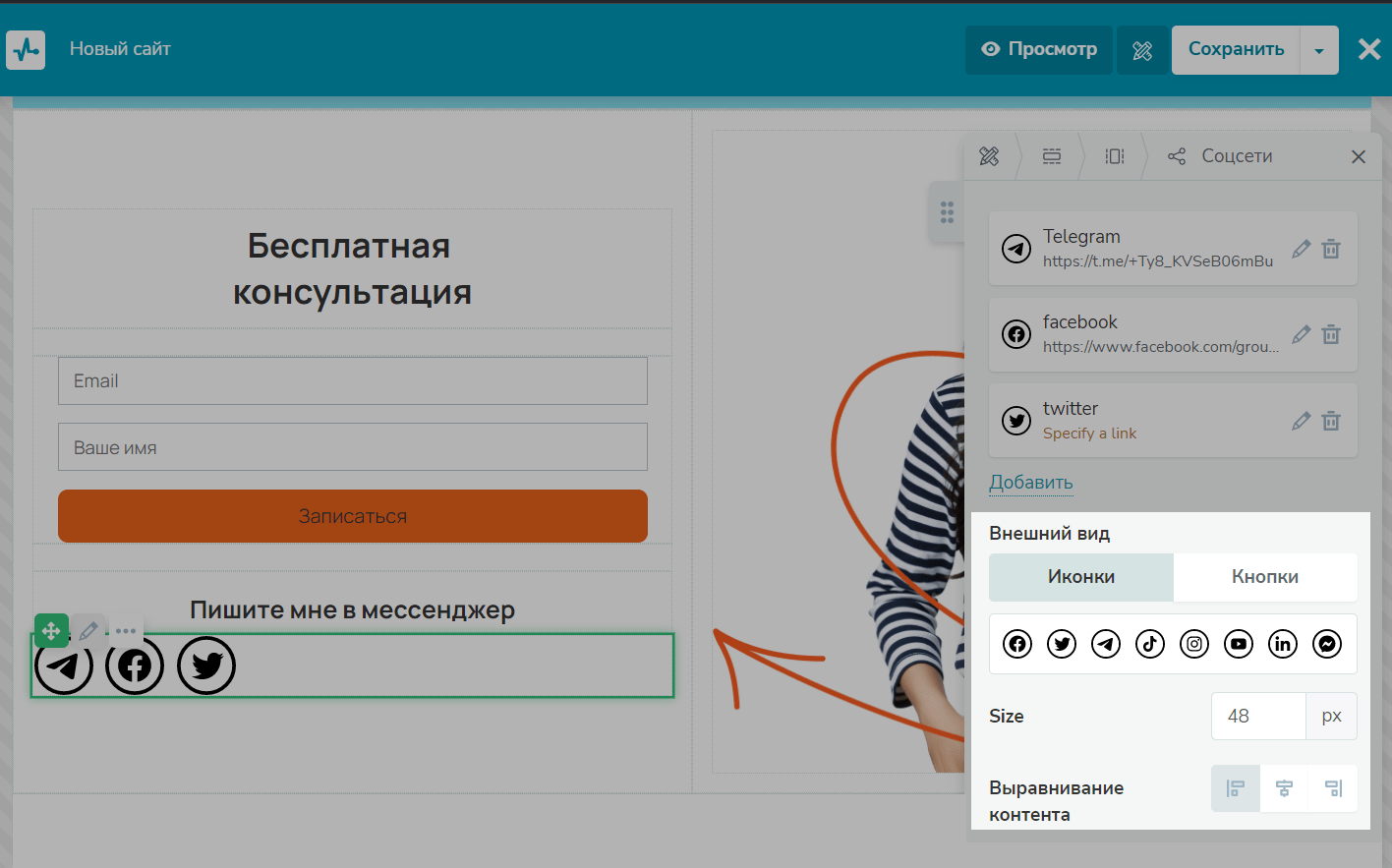1392x868 pixels.
Task: Click the Messenger icon option
Action: 1327,644
